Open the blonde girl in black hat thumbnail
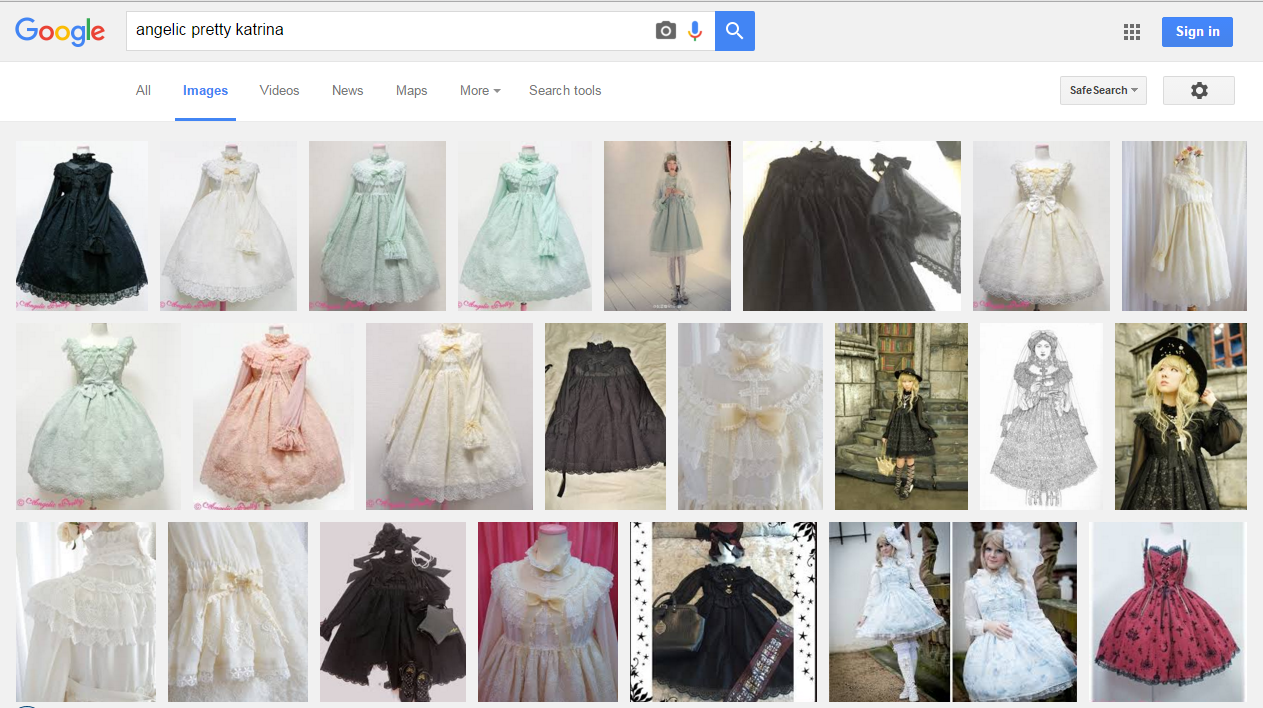 1181,416
